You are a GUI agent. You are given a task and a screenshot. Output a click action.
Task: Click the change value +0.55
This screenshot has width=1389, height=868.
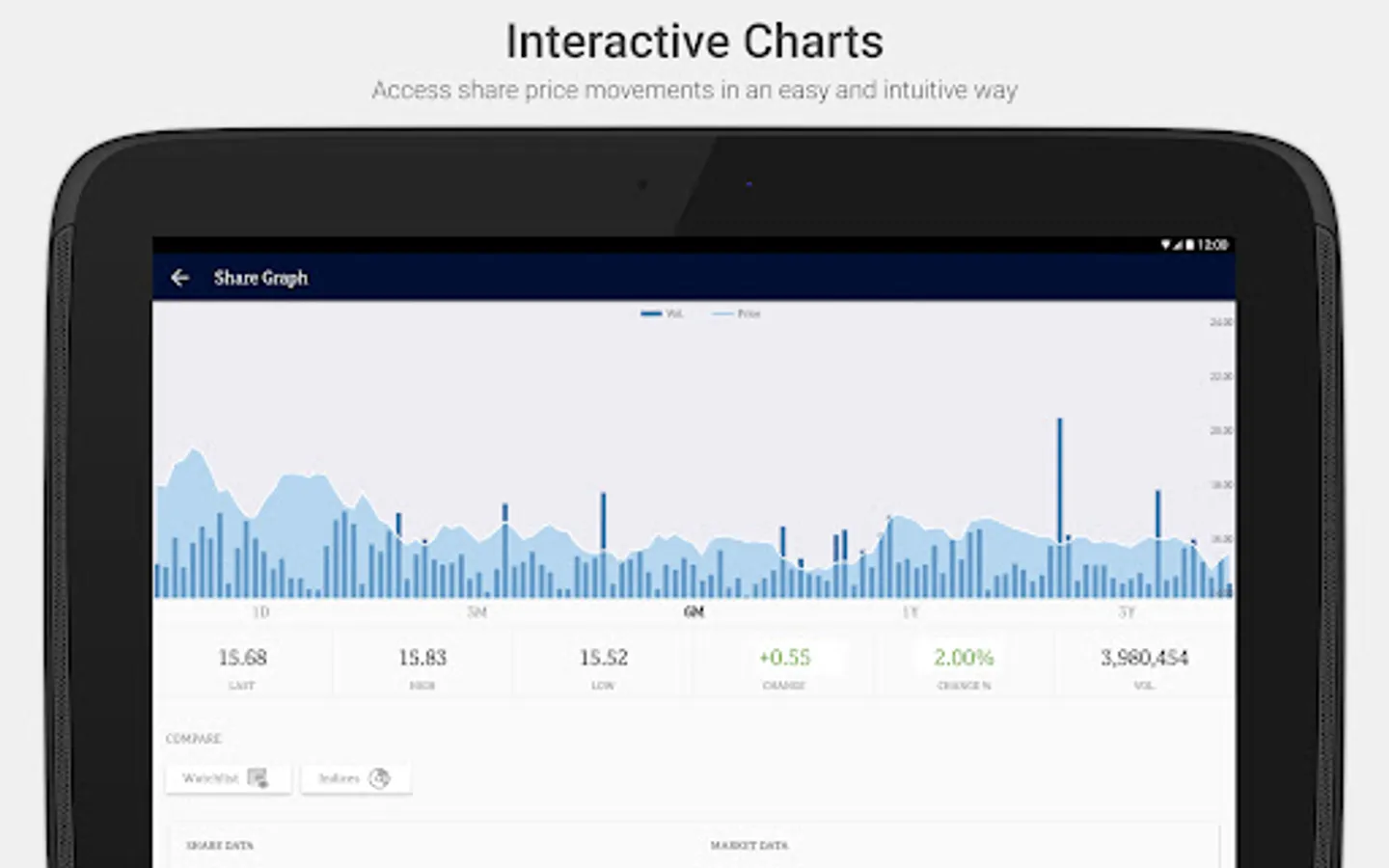[x=784, y=658]
